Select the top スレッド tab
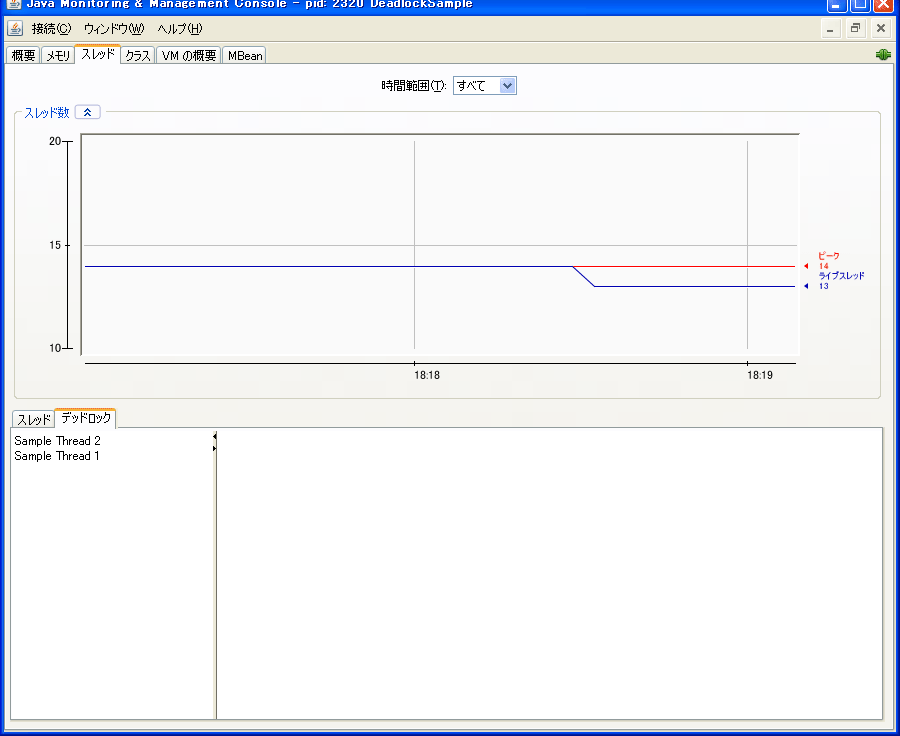Image resolution: width=900 pixels, height=736 pixels. click(98, 54)
